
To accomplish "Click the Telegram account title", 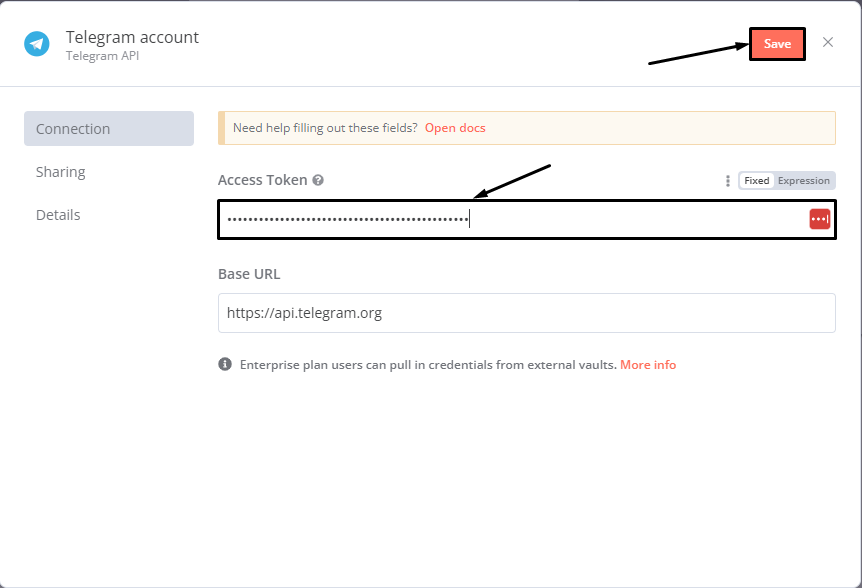I will tap(132, 37).
